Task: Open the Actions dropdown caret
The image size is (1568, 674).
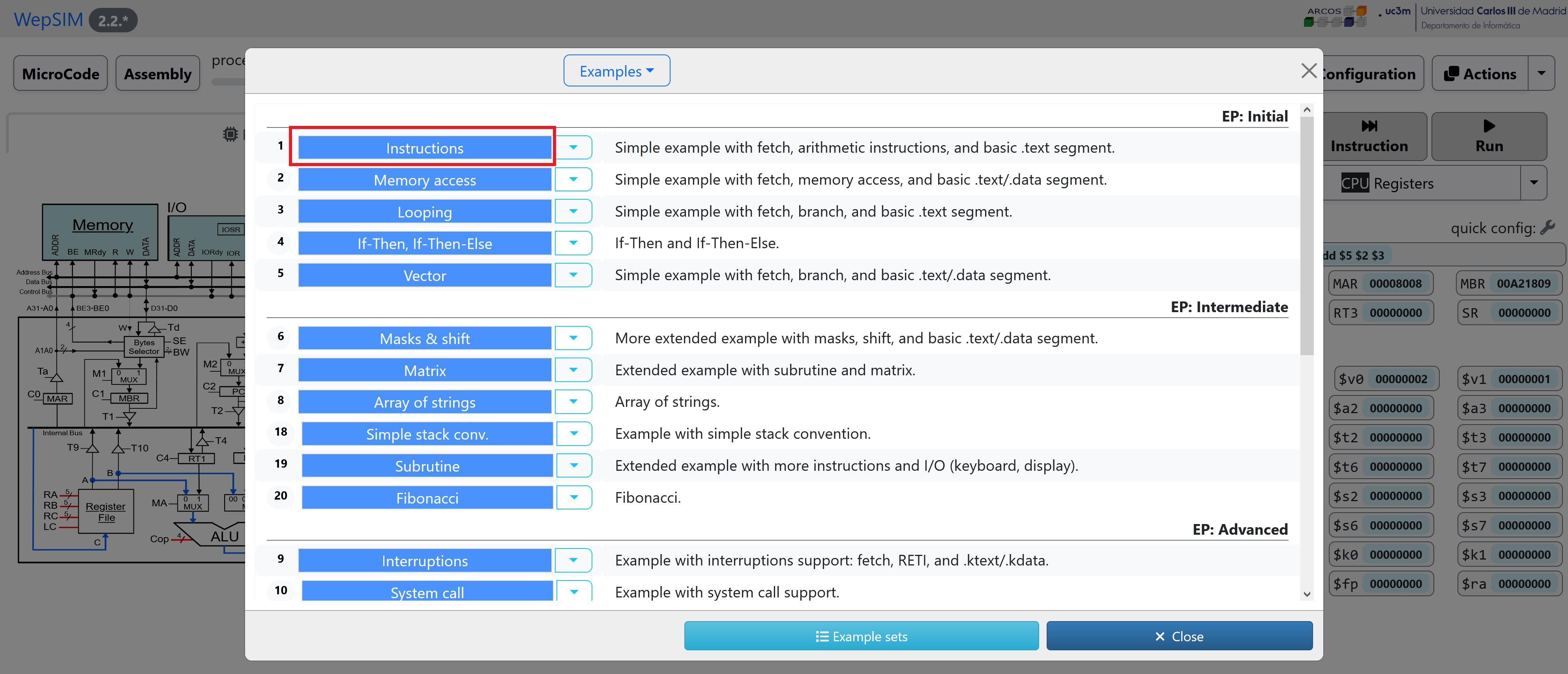Action: click(x=1542, y=73)
